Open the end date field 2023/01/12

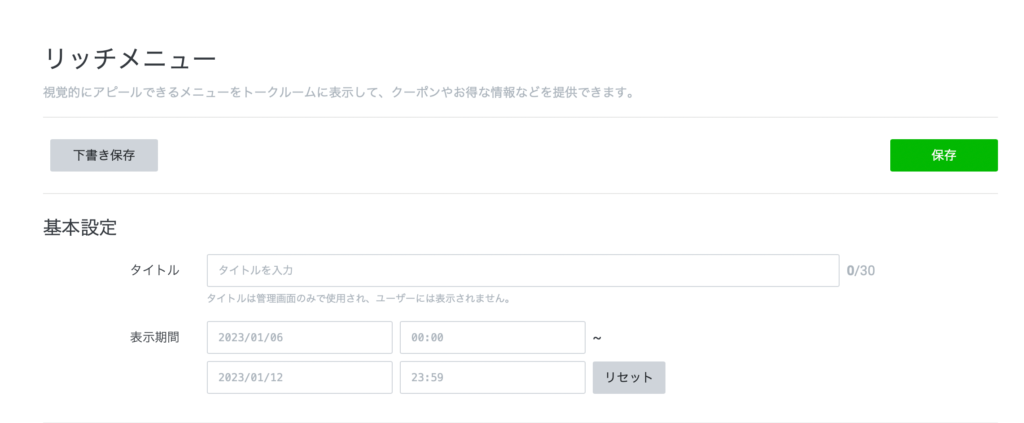(299, 377)
